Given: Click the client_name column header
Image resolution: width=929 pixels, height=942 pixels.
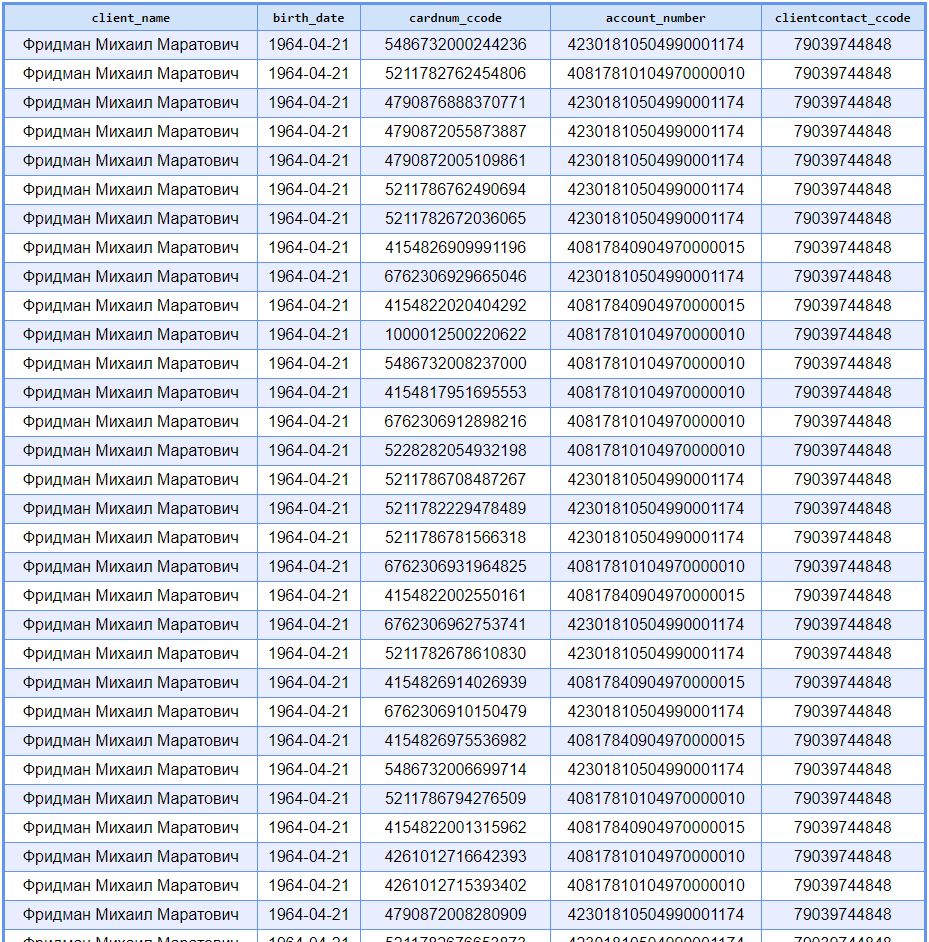Looking at the screenshot, I should click(x=130, y=18).
